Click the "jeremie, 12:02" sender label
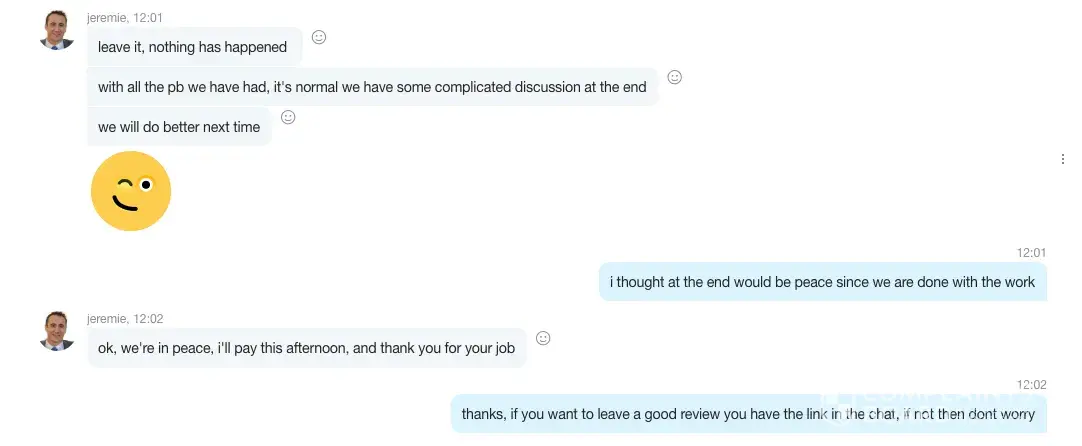 point(125,319)
